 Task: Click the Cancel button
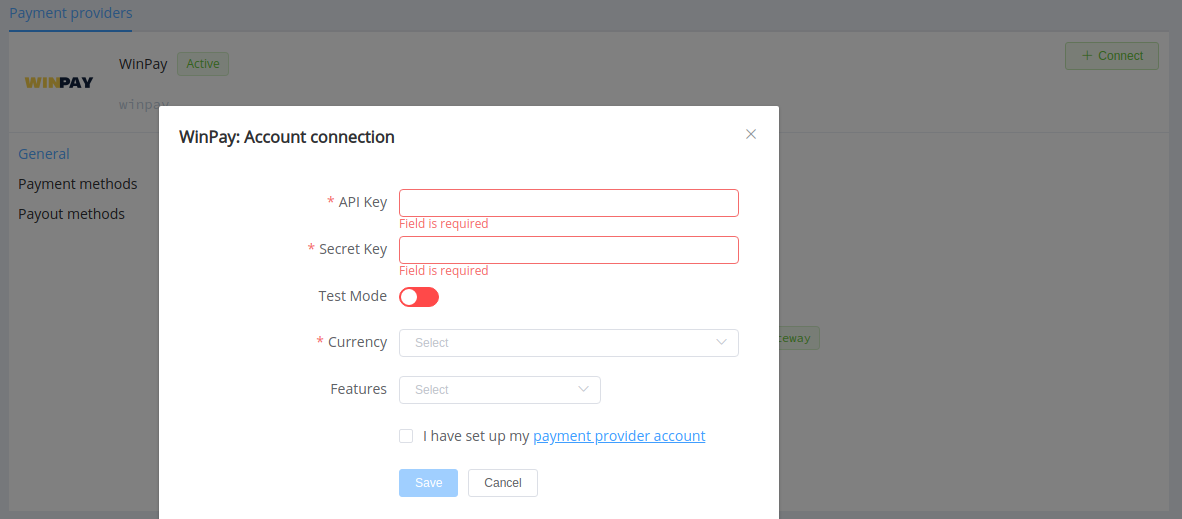pyautogui.click(x=503, y=483)
